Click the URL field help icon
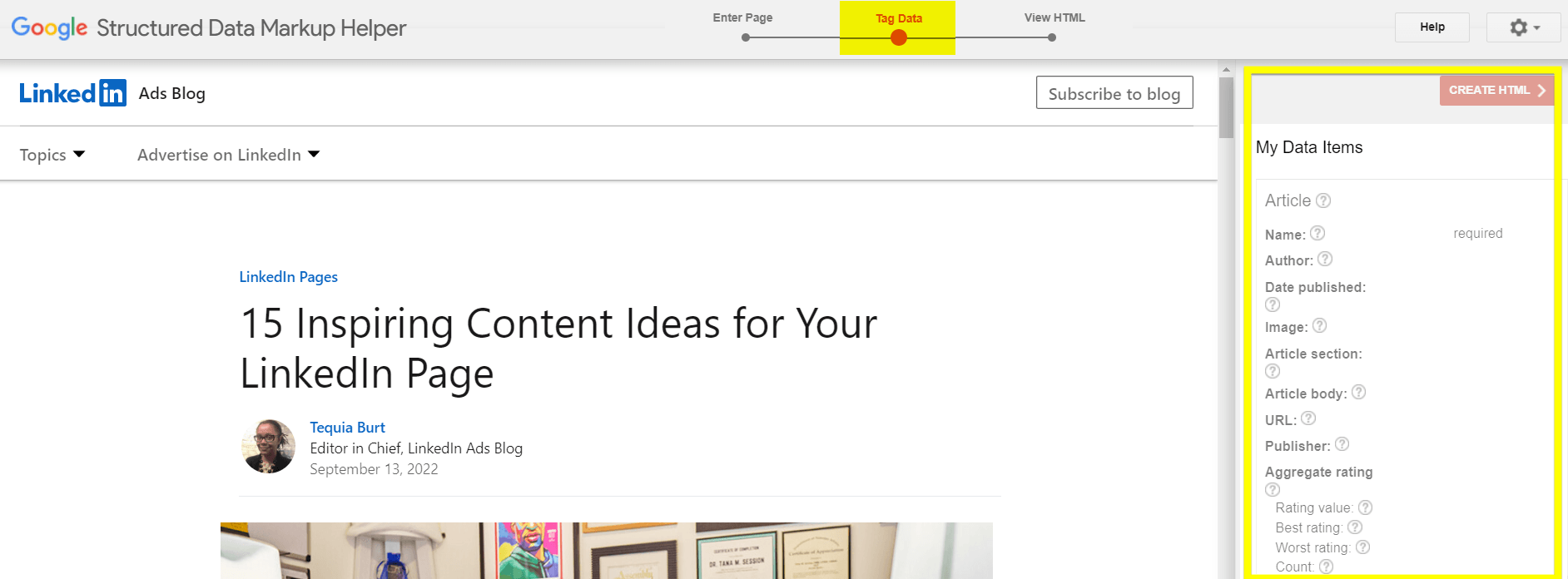The width and height of the screenshot is (1568, 579). [x=1310, y=419]
